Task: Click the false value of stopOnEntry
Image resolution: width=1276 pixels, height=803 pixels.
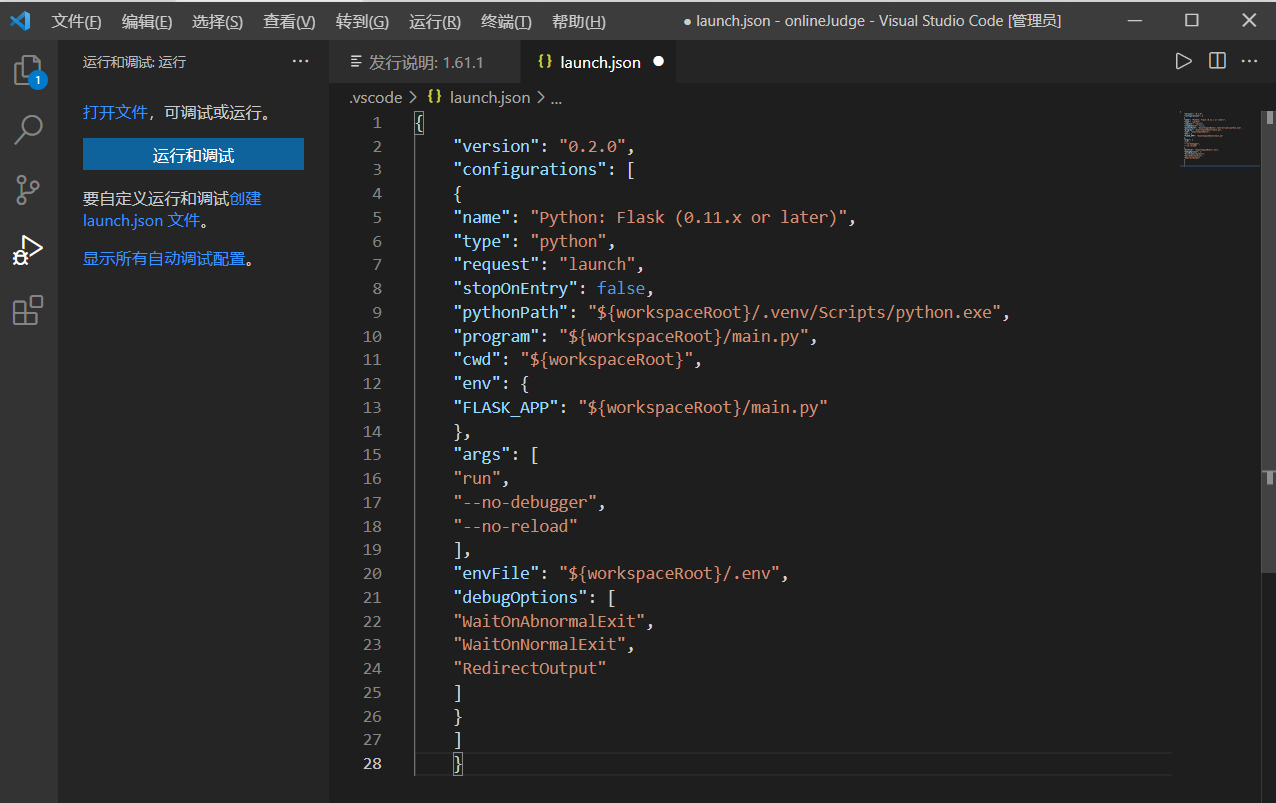Action: tap(621, 288)
